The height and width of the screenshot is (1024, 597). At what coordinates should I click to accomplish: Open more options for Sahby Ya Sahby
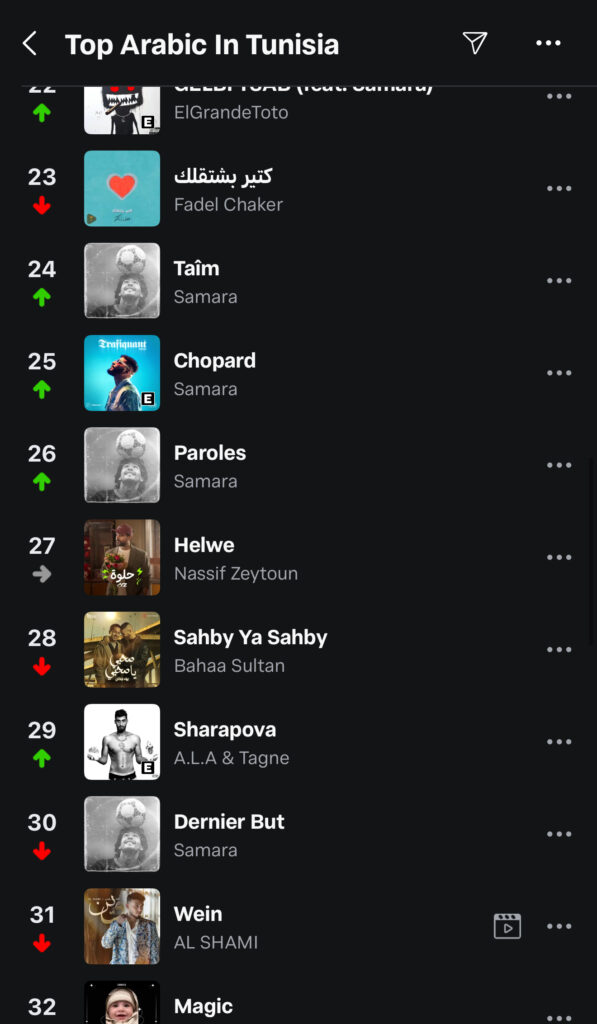[x=559, y=650]
